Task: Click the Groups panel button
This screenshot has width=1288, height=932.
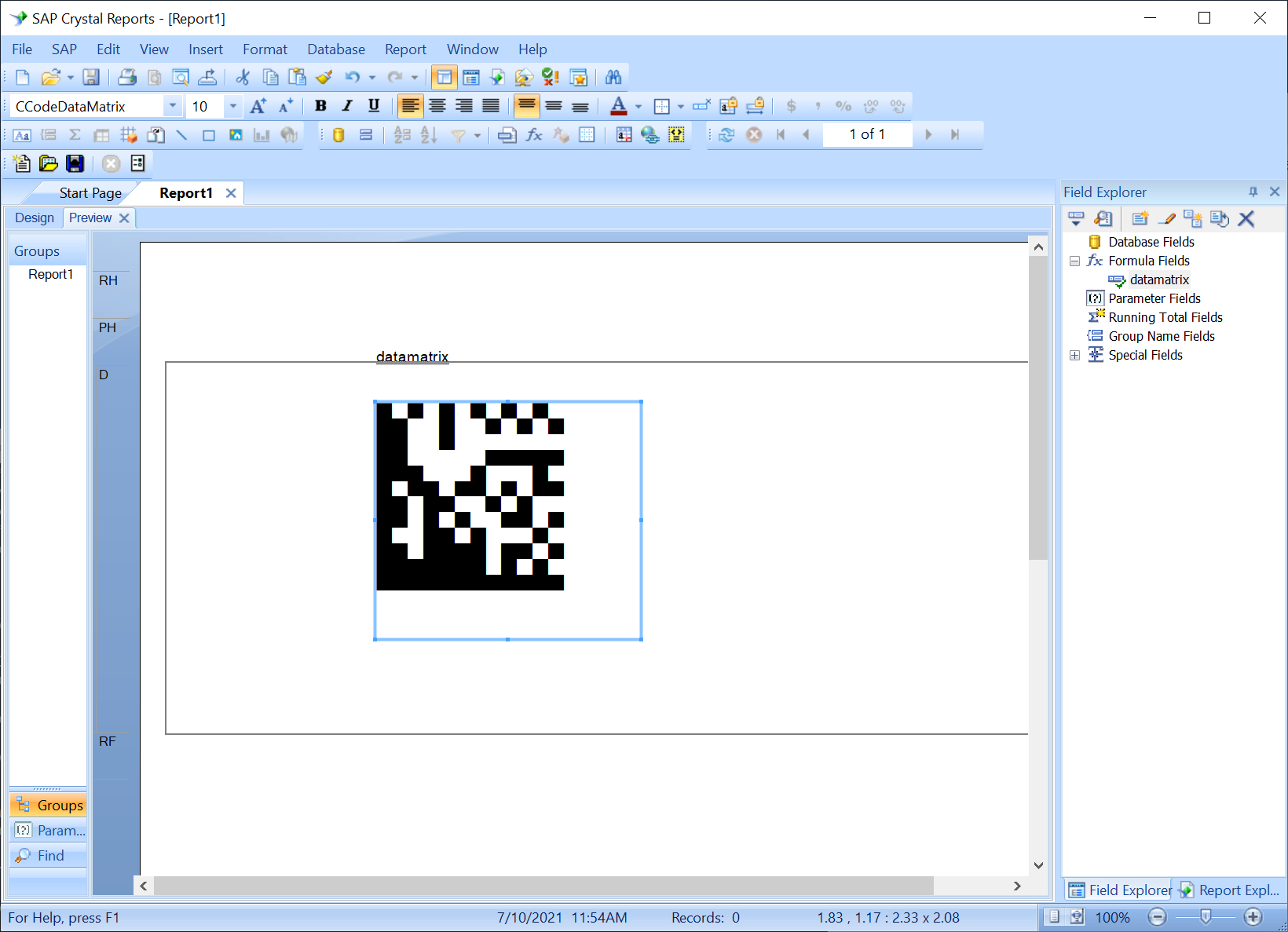Action: [49, 806]
